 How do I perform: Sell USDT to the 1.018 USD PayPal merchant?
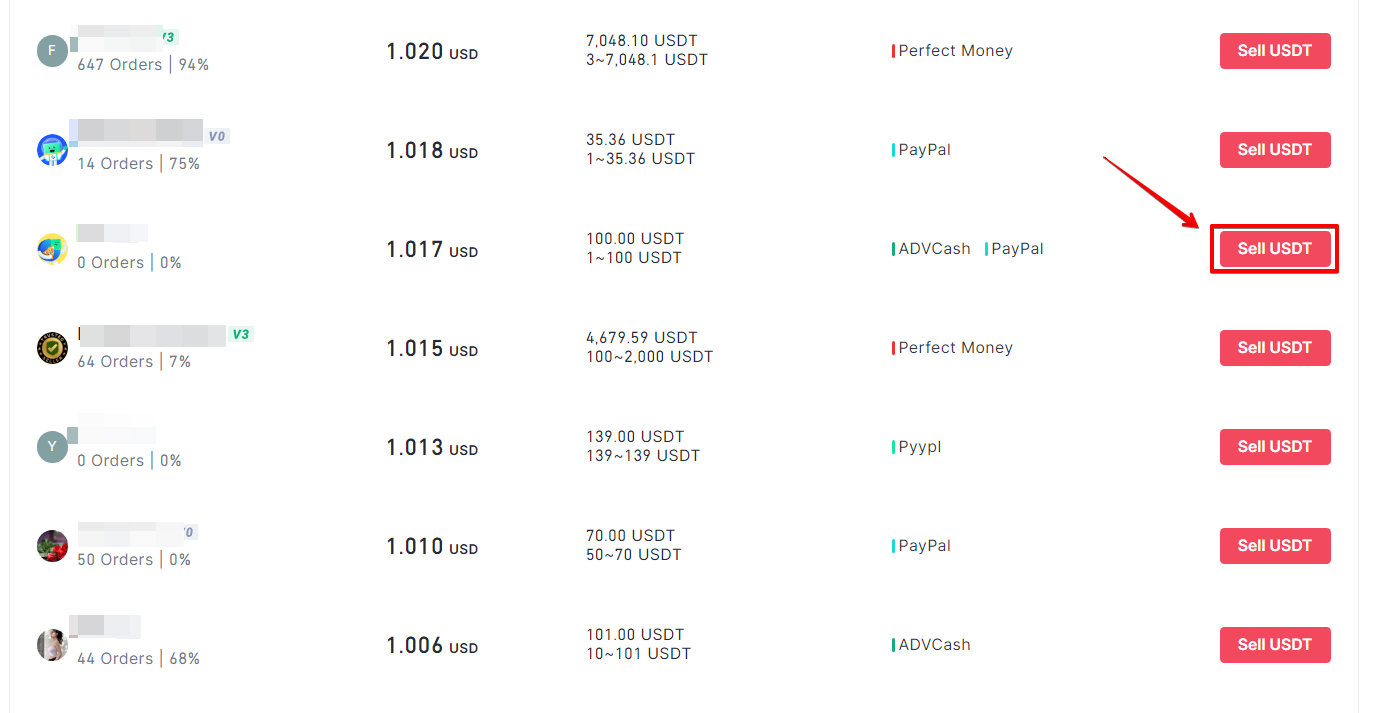(x=1275, y=150)
